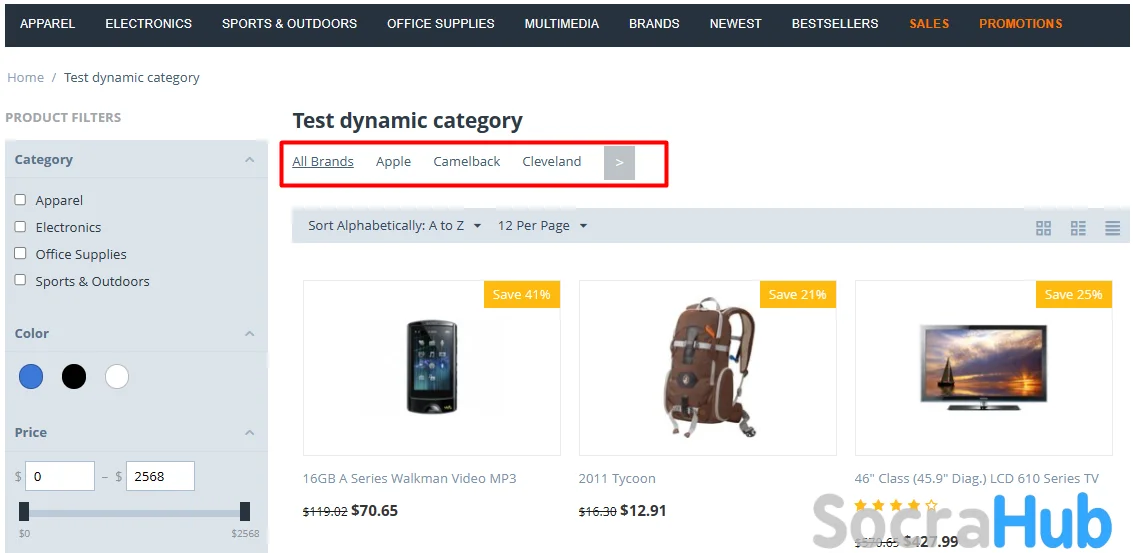Check the Apparel category filter
The image size is (1133, 553).
pyautogui.click(x=20, y=200)
